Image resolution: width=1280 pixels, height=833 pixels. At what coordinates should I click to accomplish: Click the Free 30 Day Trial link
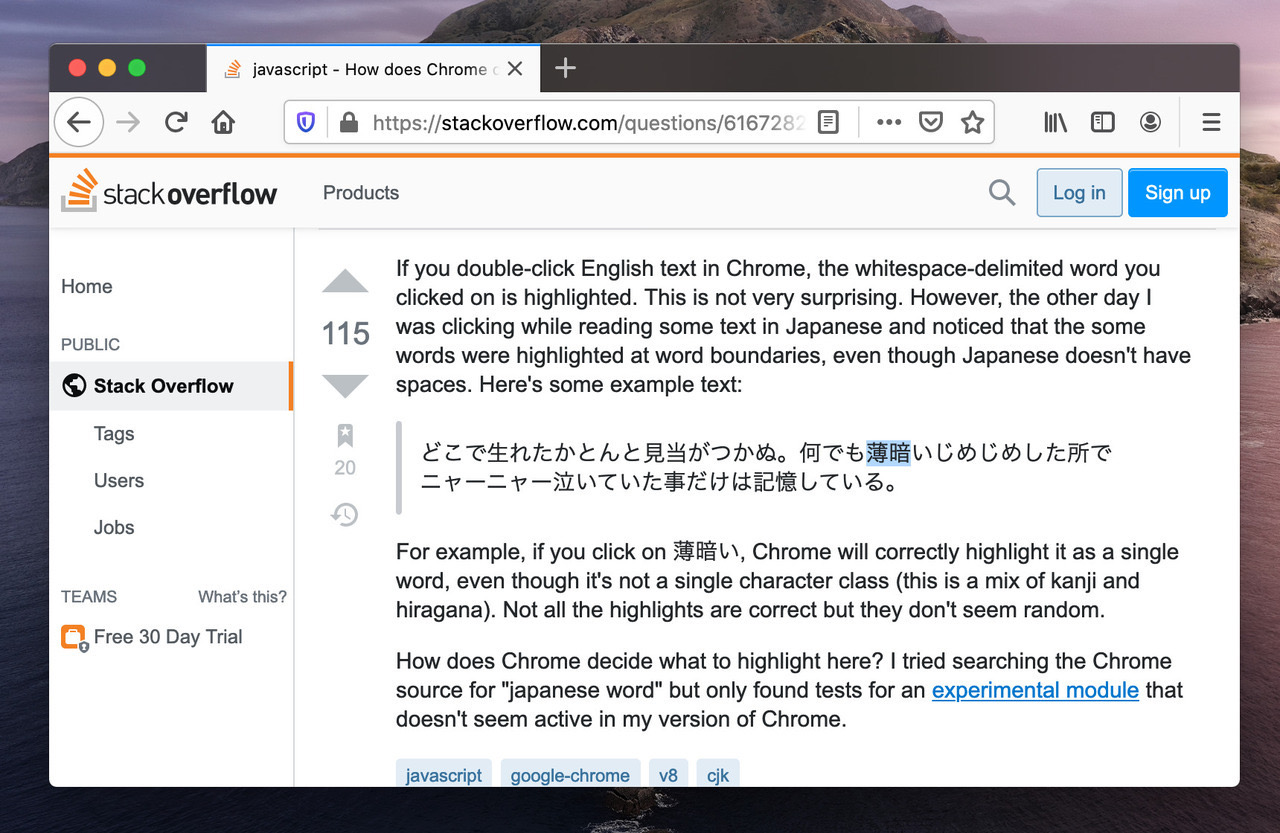coord(168,637)
